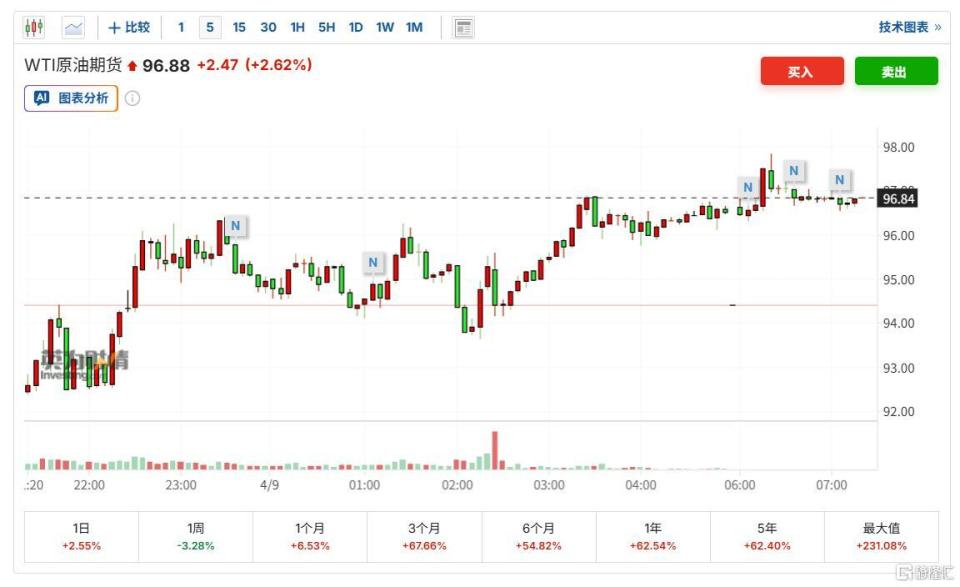Click the N news marker near 01:00
960x587 pixels.
point(373,262)
